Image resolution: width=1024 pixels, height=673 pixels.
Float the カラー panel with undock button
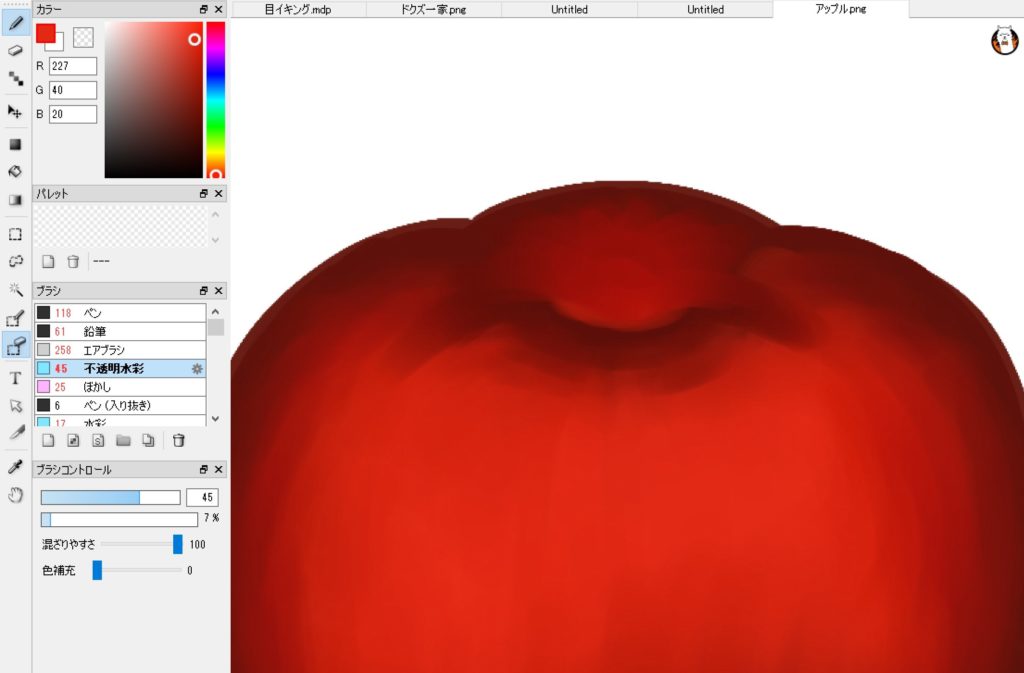tap(203, 9)
